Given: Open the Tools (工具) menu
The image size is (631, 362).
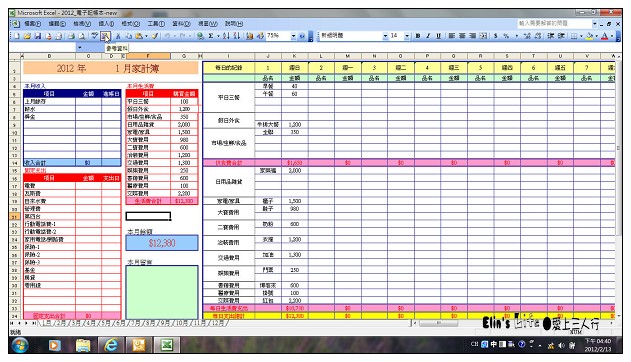Looking at the screenshot, I should [x=156, y=24].
